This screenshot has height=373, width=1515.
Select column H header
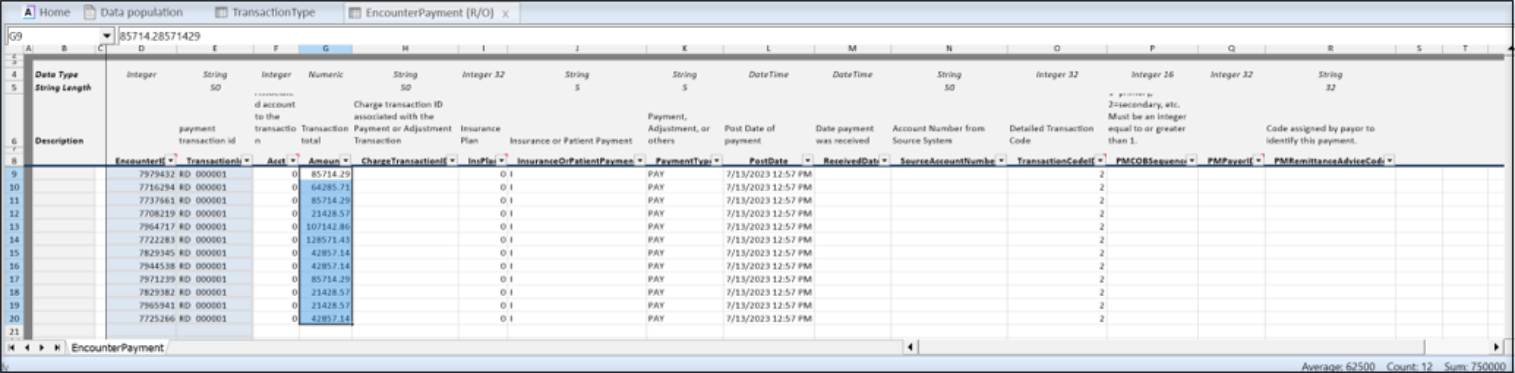click(405, 48)
